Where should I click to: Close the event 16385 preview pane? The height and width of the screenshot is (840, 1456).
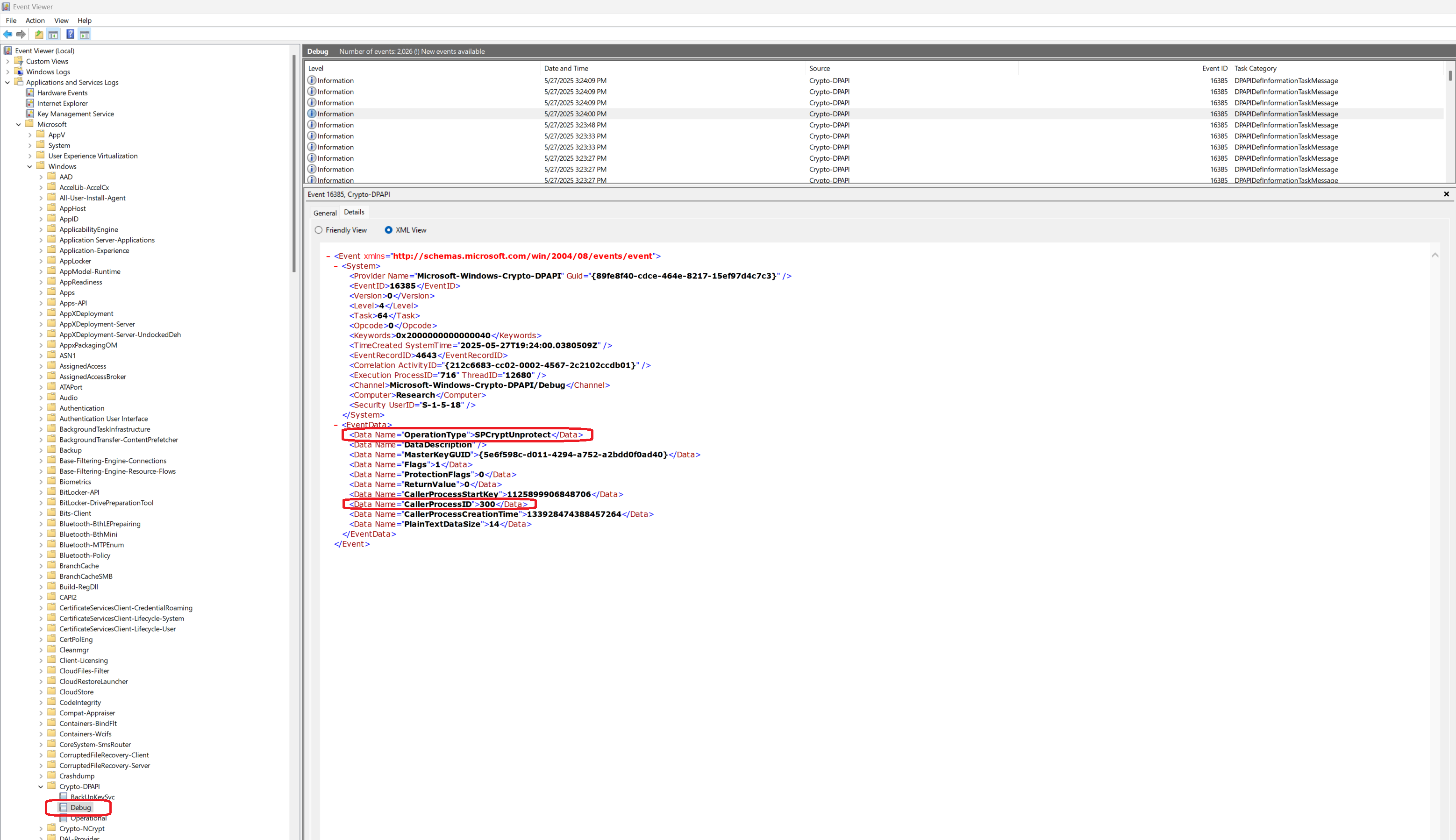(x=1446, y=194)
